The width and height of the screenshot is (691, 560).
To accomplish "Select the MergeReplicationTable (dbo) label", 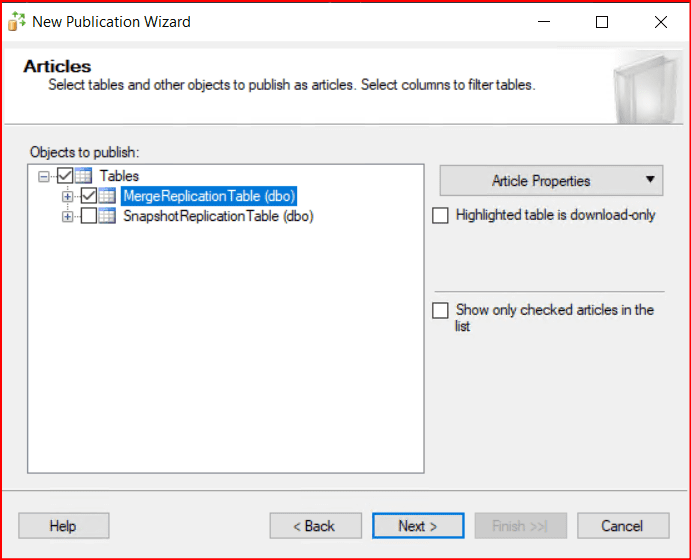I will tap(209, 196).
